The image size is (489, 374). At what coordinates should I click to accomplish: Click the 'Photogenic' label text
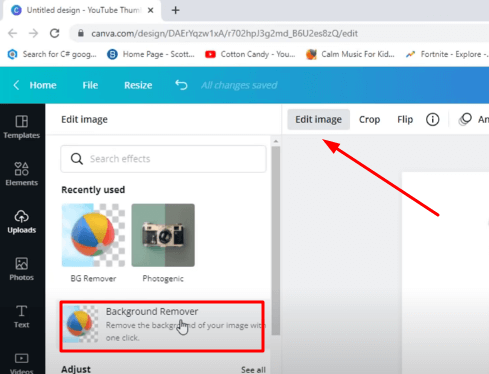point(163,278)
